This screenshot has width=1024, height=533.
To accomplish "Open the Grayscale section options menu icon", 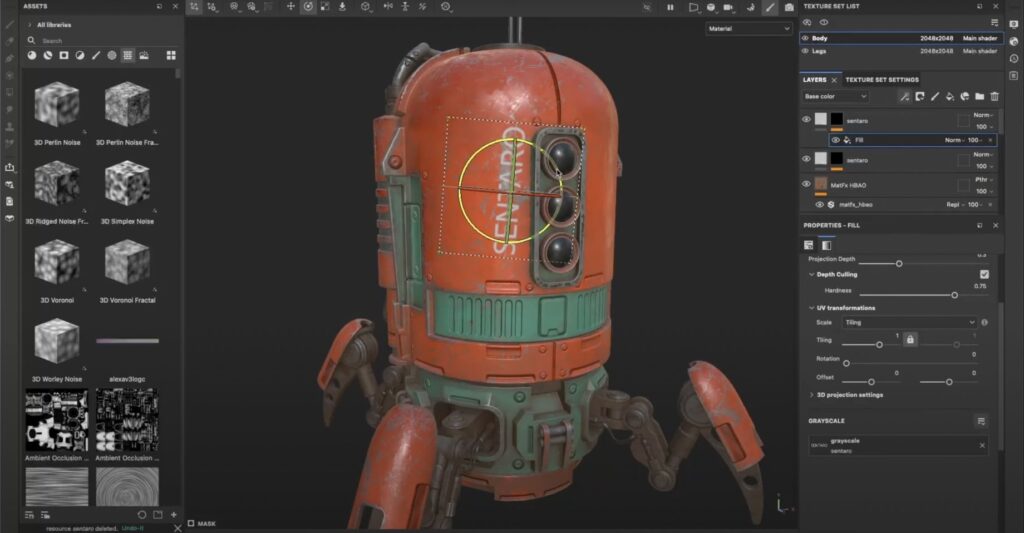I will tap(981, 421).
